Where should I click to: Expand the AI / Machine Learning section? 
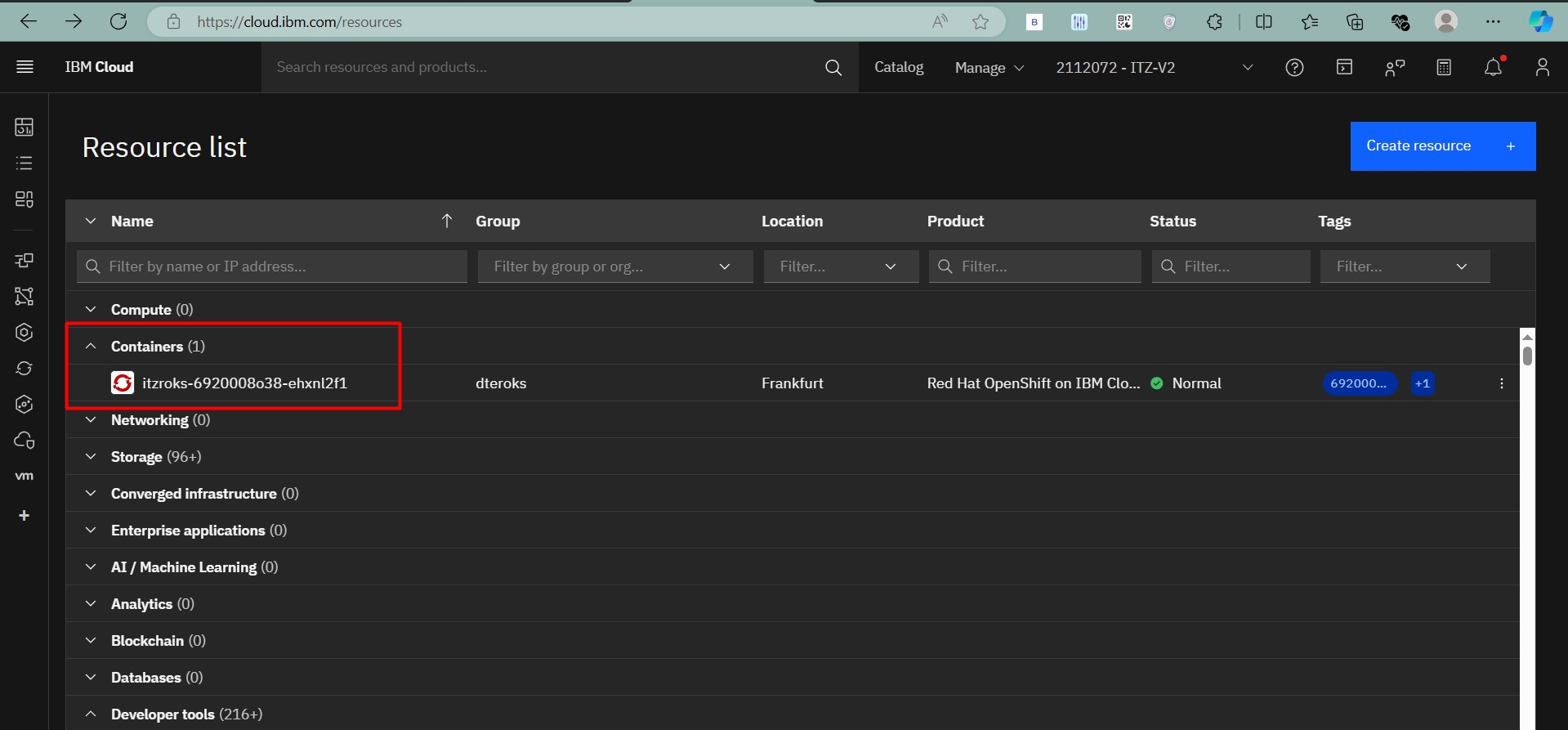coord(91,567)
